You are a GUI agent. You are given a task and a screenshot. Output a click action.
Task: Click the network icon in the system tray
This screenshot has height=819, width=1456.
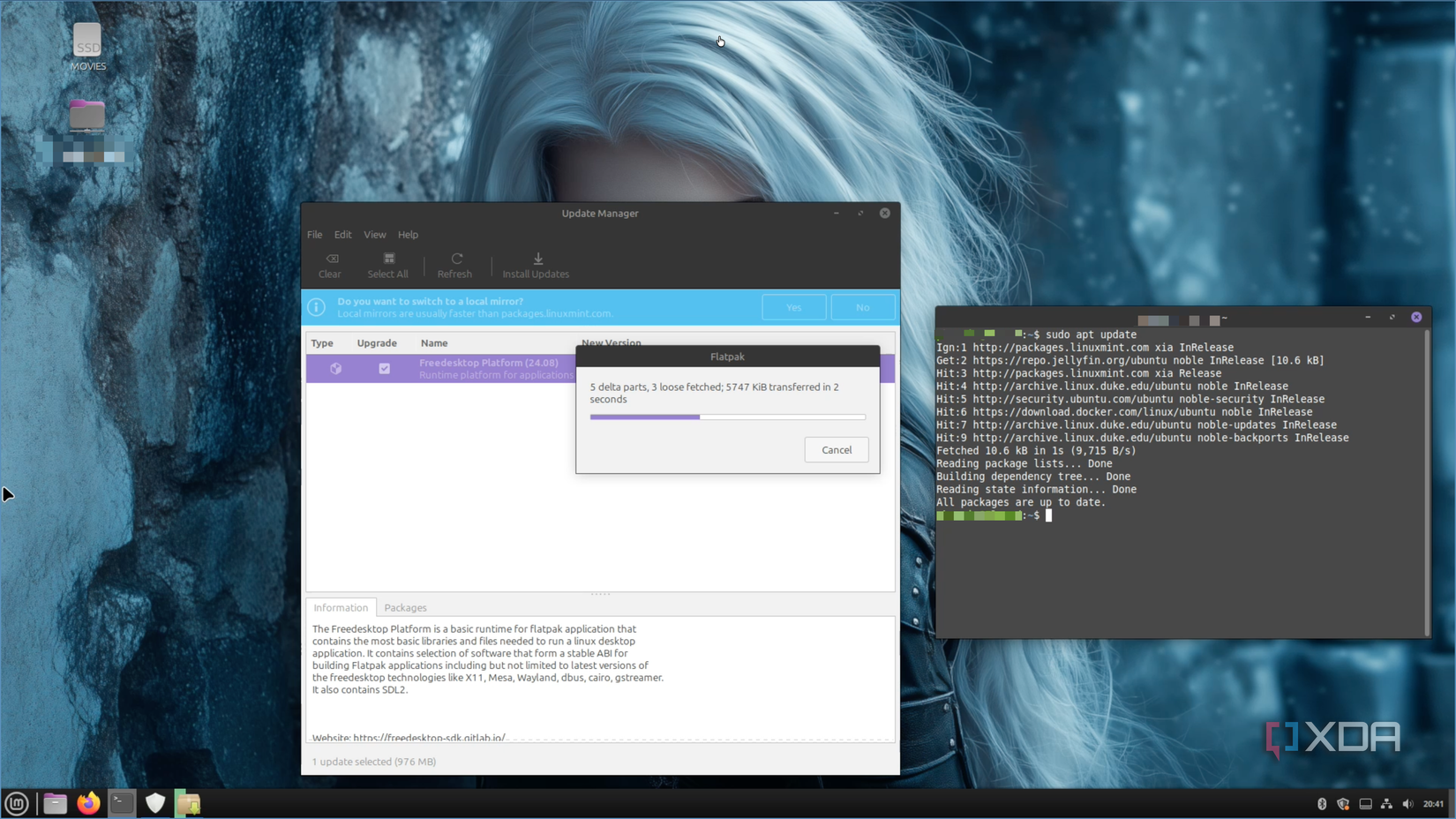tap(1386, 803)
